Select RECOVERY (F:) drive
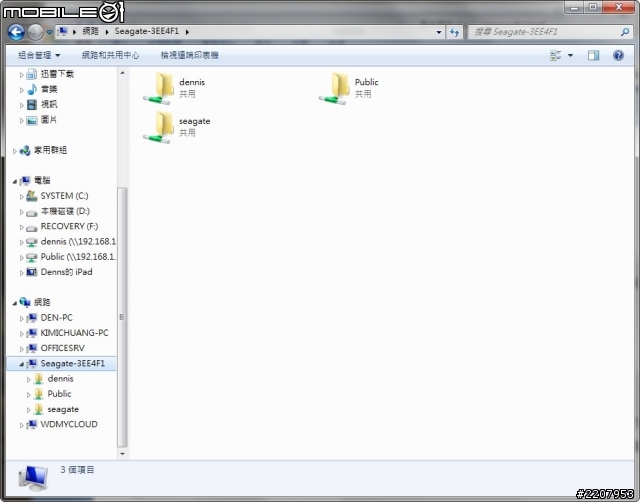Screen dimensions: 640x502 [69, 227]
